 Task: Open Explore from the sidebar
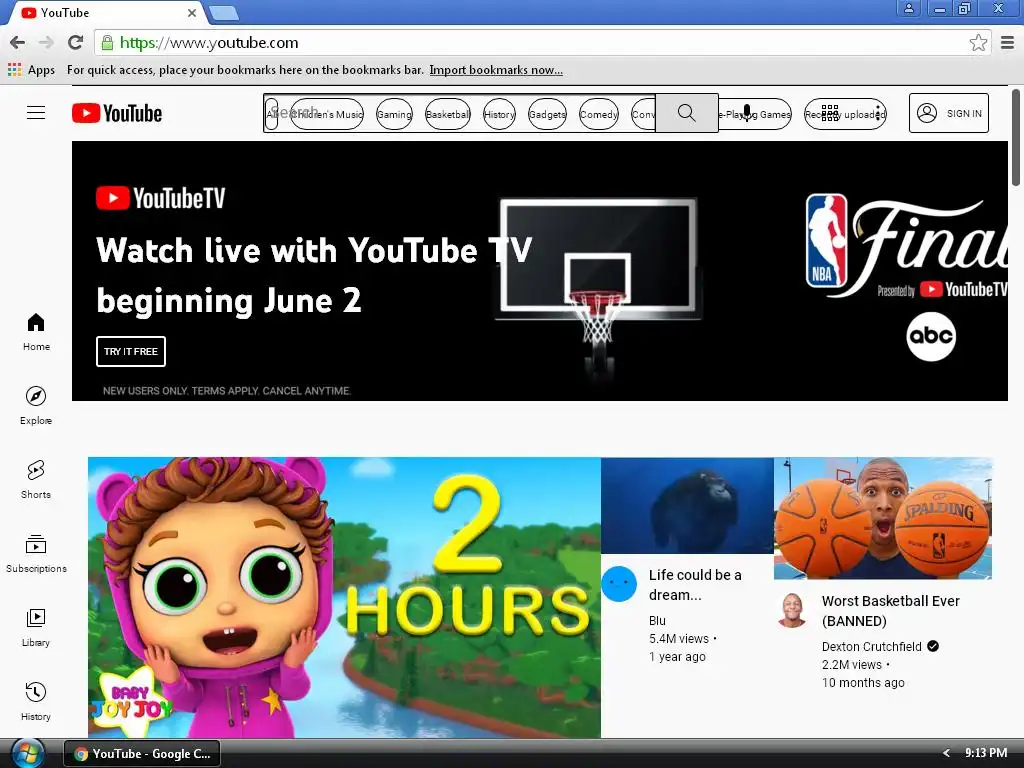pyautogui.click(x=36, y=406)
